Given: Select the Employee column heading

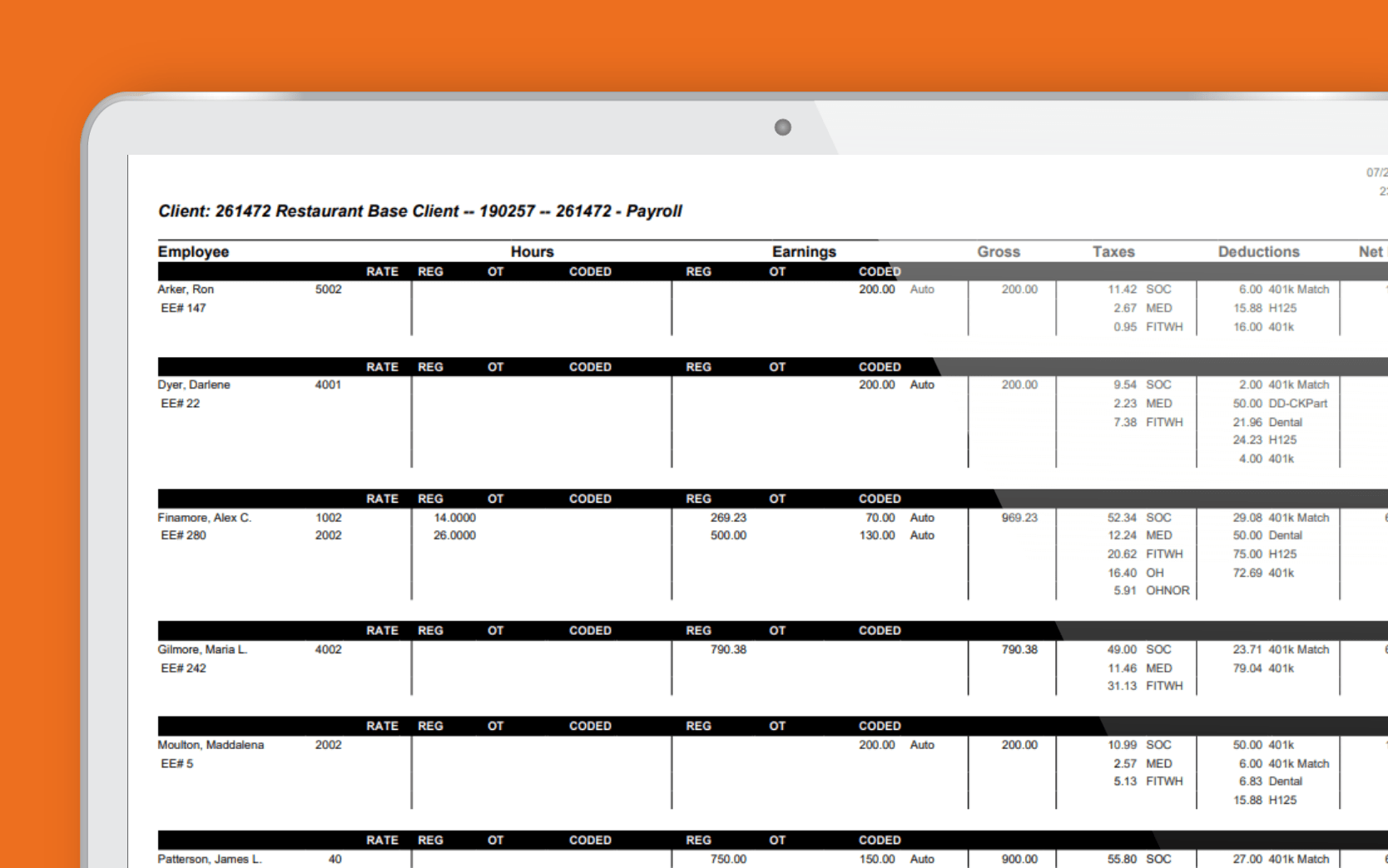Looking at the screenshot, I should pos(193,251).
